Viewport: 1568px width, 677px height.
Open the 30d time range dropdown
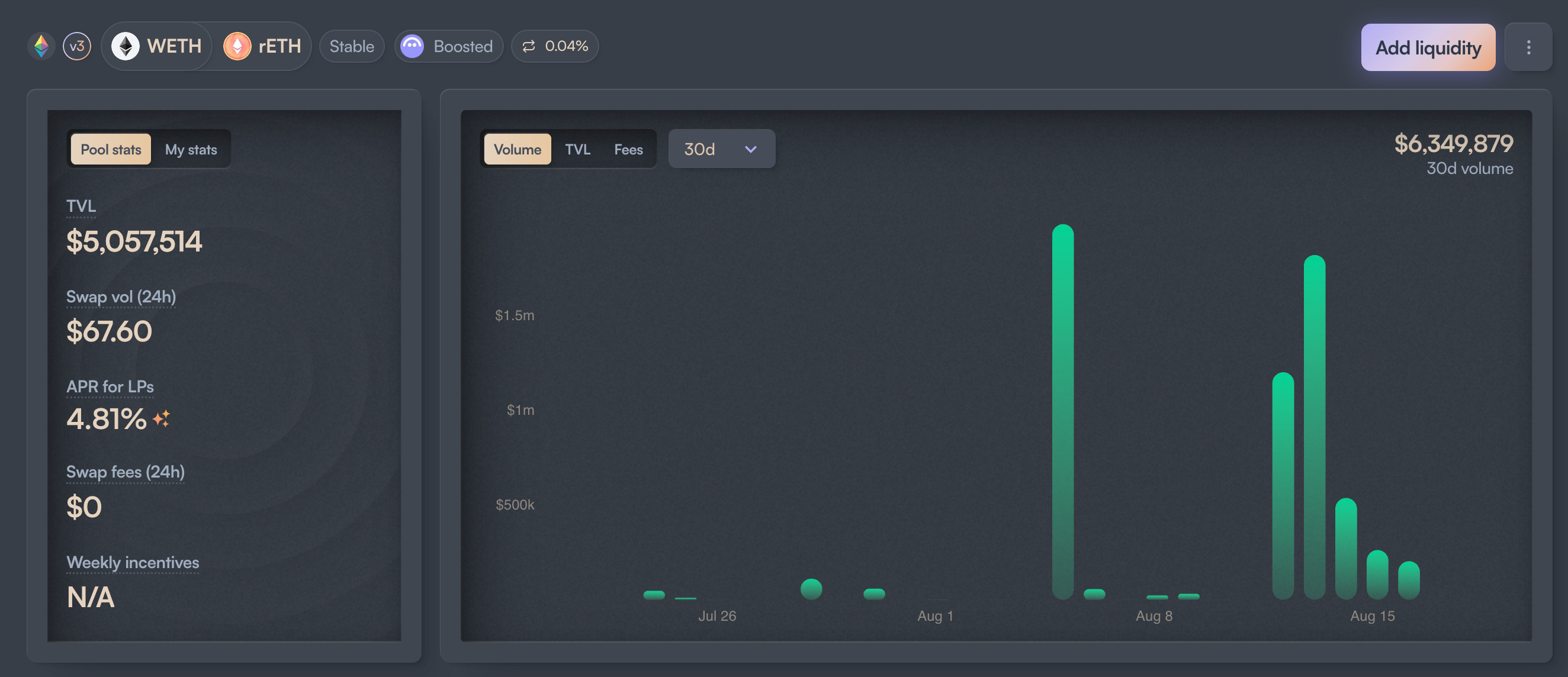point(721,149)
